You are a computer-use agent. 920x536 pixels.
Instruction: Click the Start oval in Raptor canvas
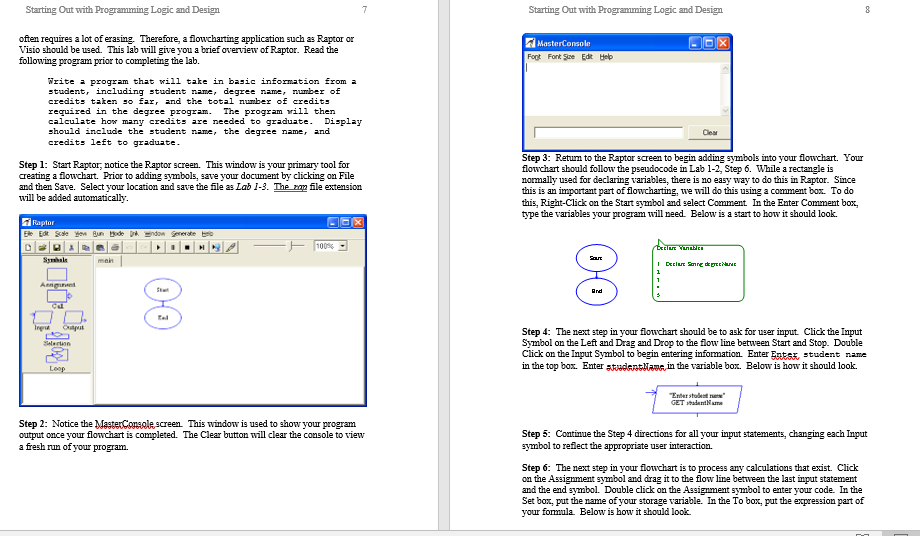(163, 290)
